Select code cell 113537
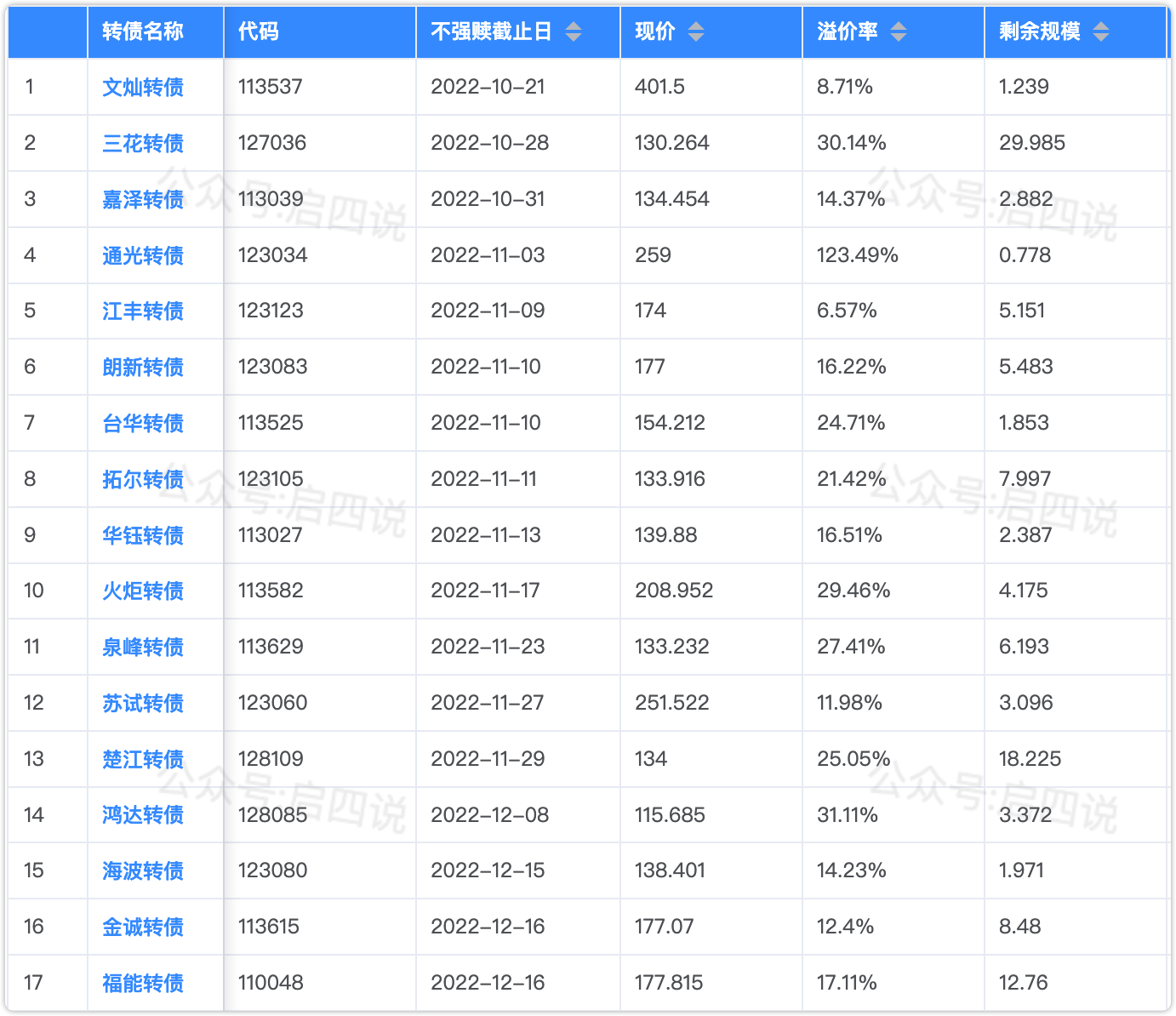Viewport: 1176px width, 1016px height. 271,87
